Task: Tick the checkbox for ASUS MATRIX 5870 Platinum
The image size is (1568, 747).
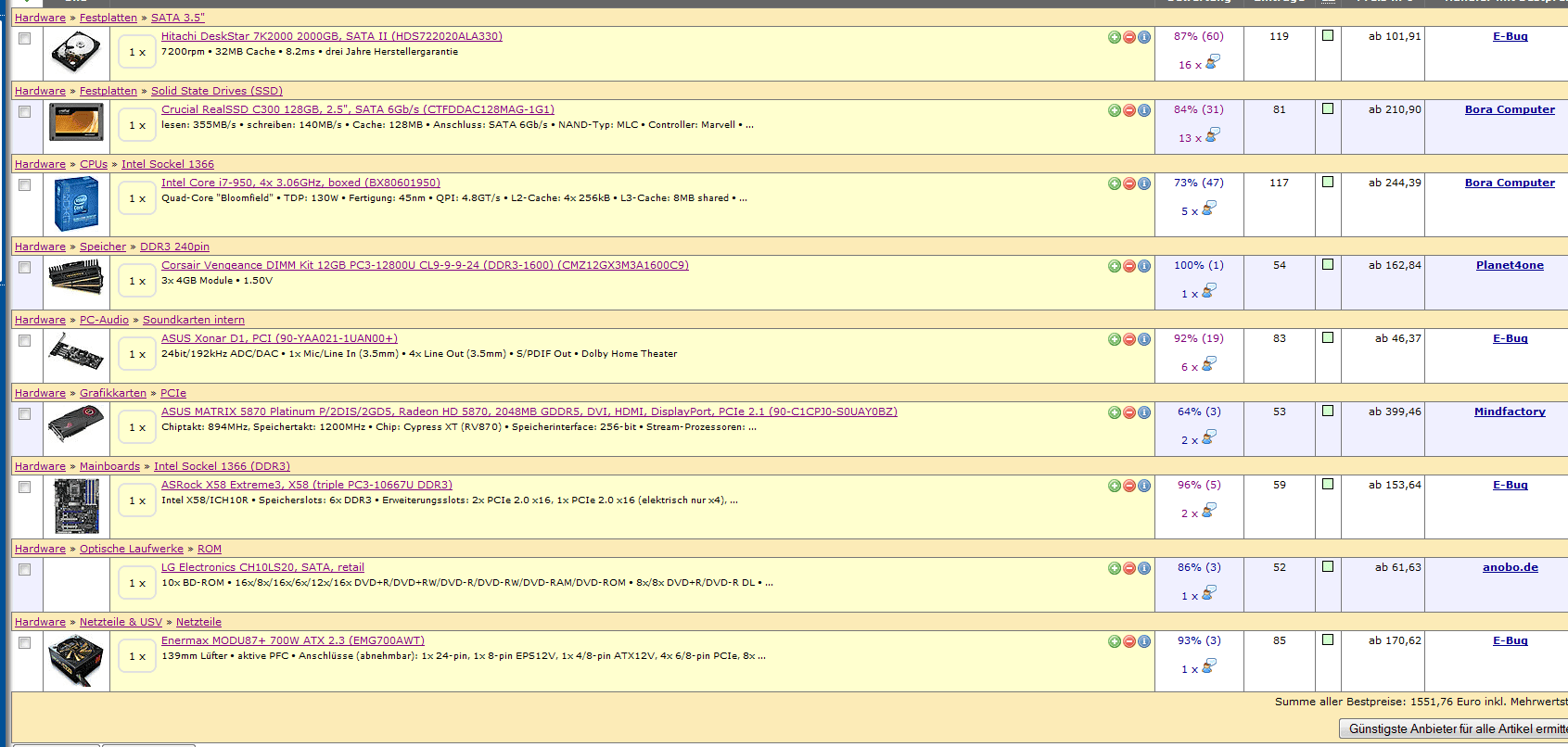Action: [x=25, y=413]
